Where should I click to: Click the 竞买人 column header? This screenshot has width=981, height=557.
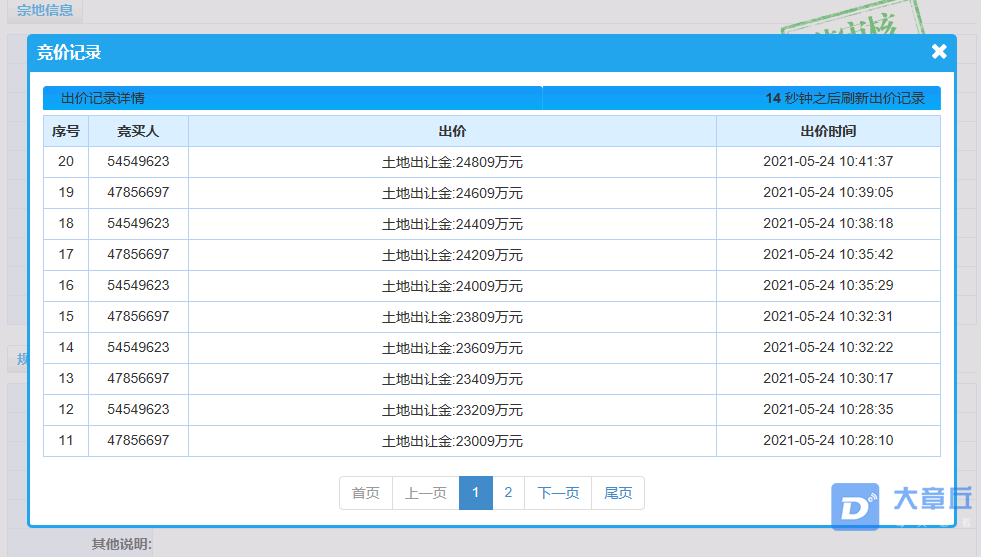click(x=138, y=131)
